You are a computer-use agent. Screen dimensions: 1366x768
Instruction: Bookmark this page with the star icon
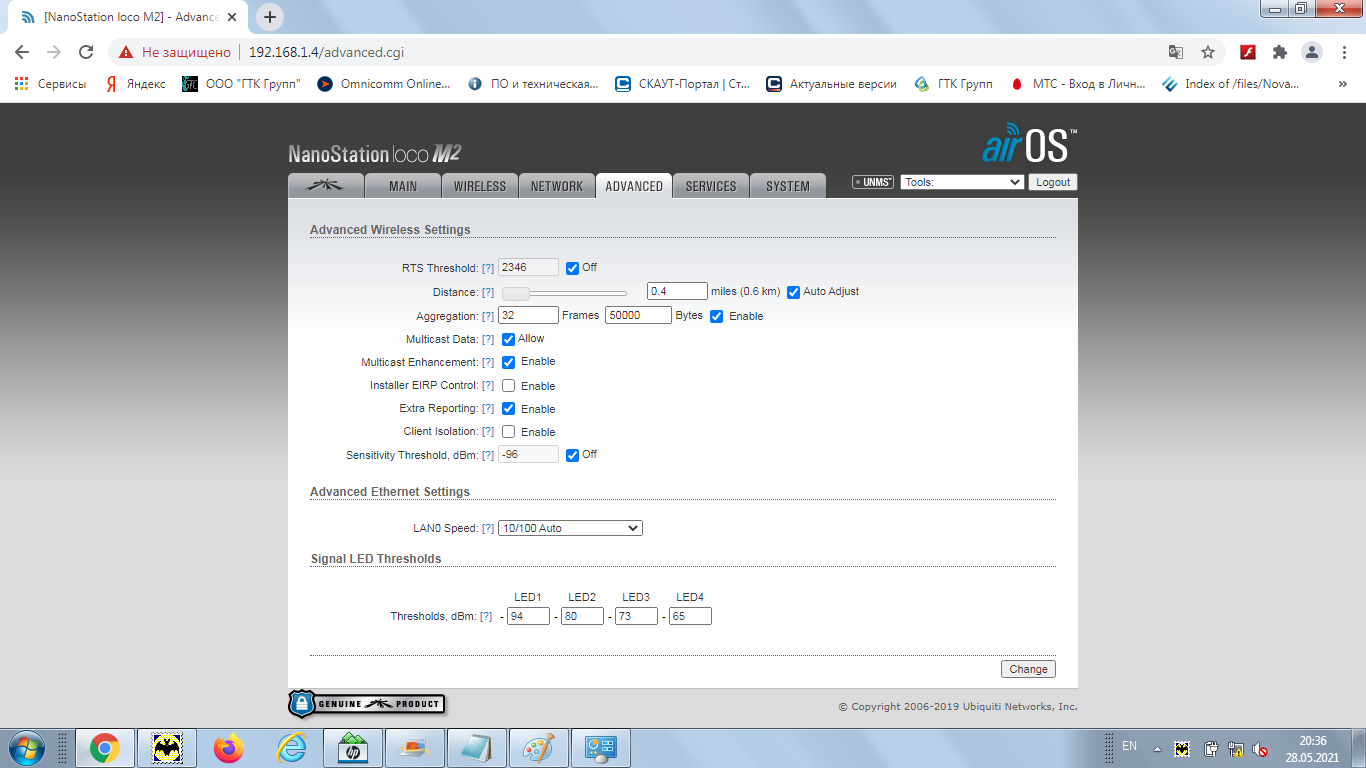[x=1208, y=52]
